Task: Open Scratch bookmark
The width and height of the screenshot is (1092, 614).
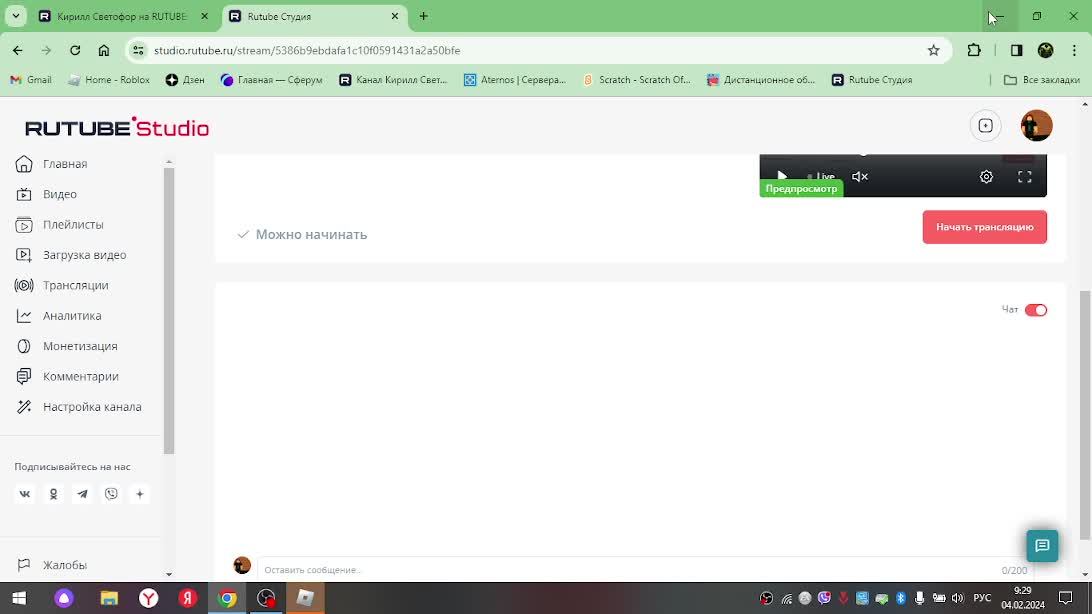Action: coord(637,80)
